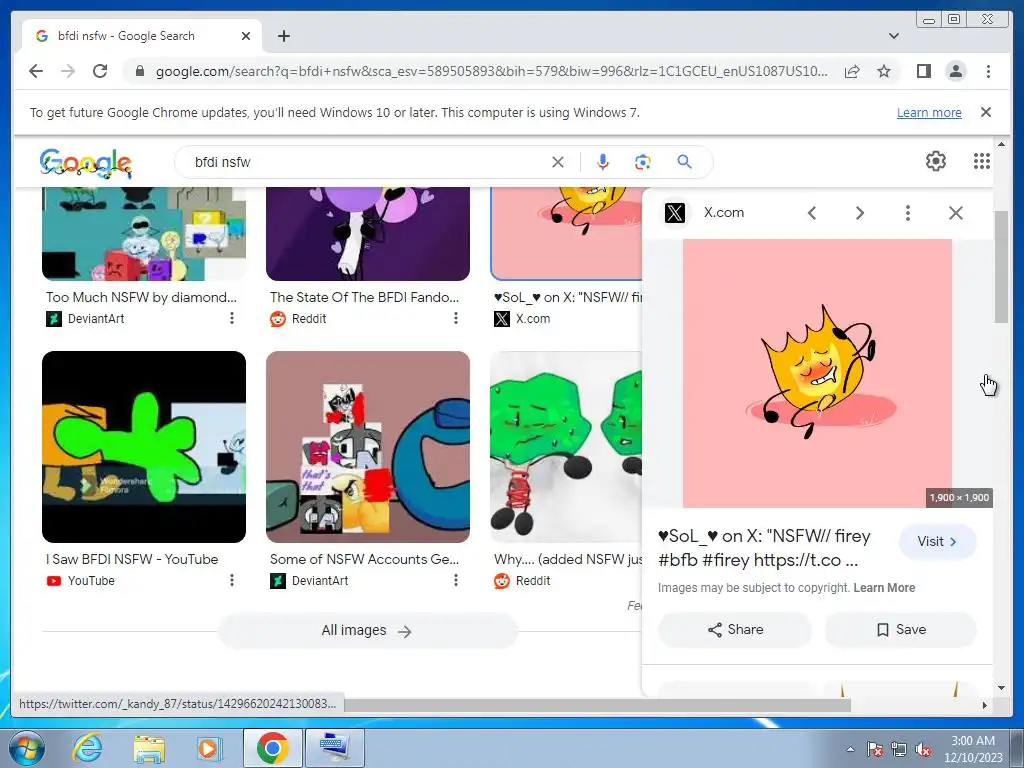Focus the Chrome address bar URL
Viewport: 1024px width, 768px height.
click(x=491, y=71)
